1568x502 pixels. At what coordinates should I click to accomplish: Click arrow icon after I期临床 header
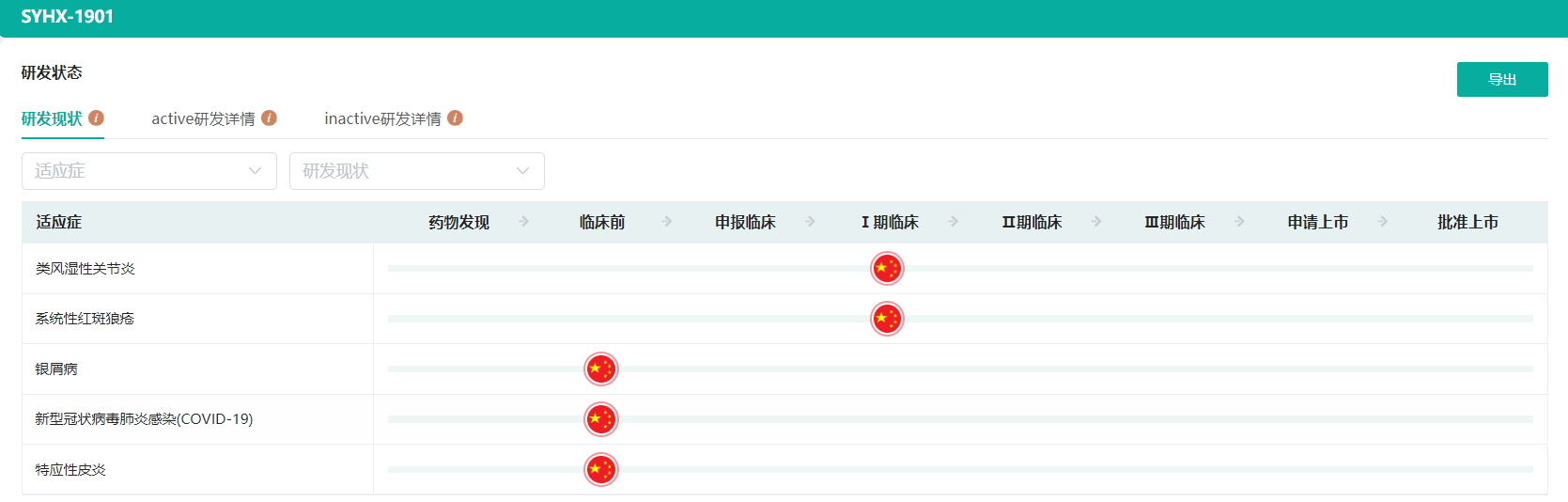[954, 222]
